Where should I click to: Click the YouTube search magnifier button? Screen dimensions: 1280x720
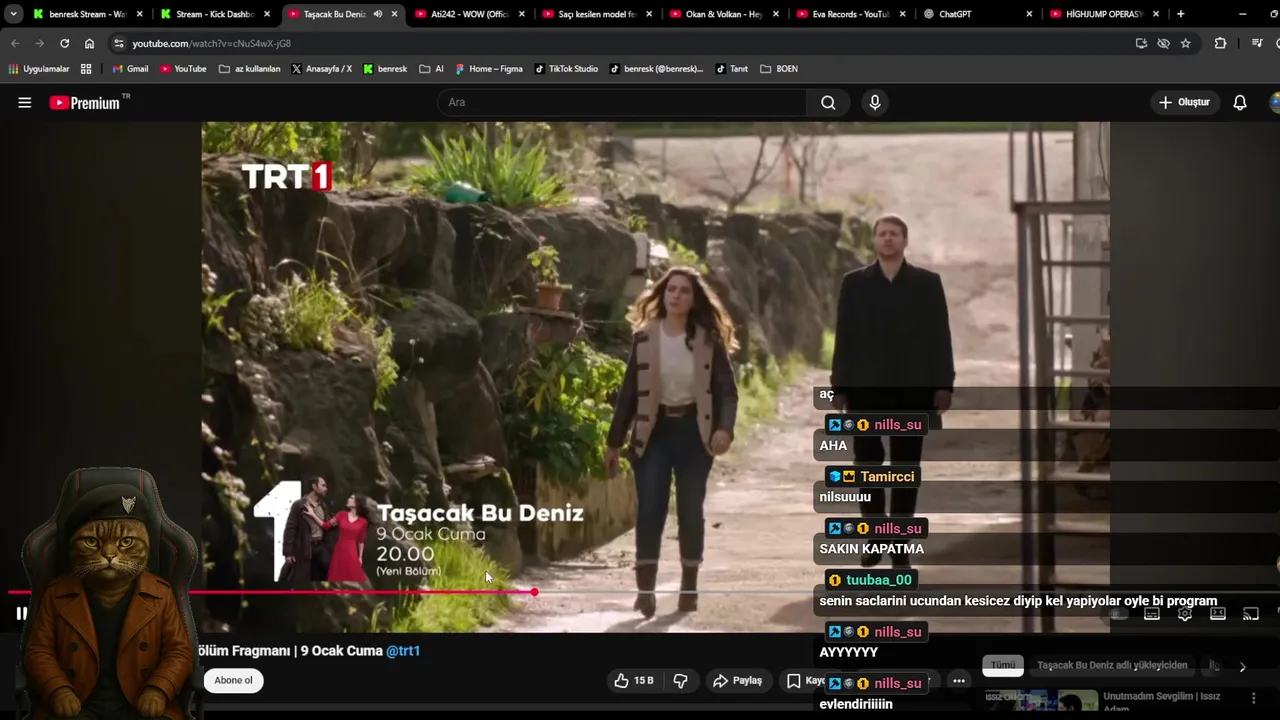coord(828,102)
